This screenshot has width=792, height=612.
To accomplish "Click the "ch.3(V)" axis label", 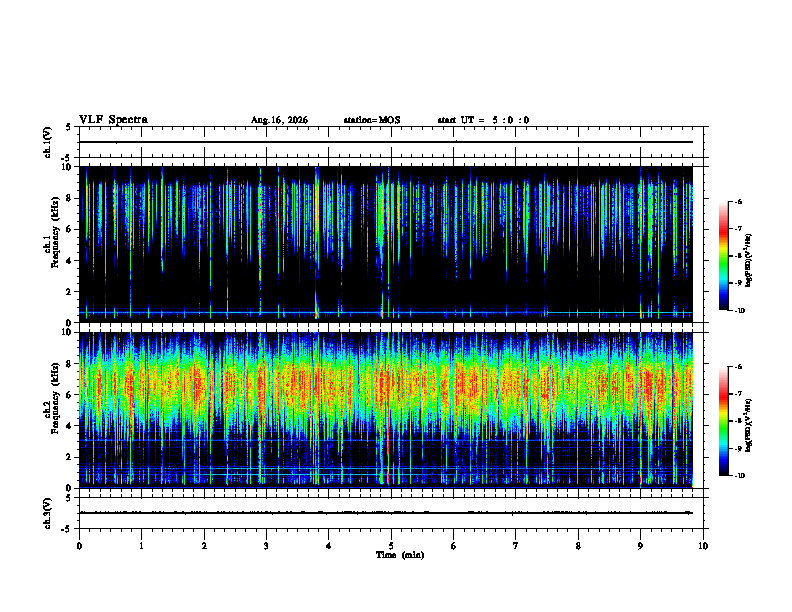I will click(x=47, y=514).
